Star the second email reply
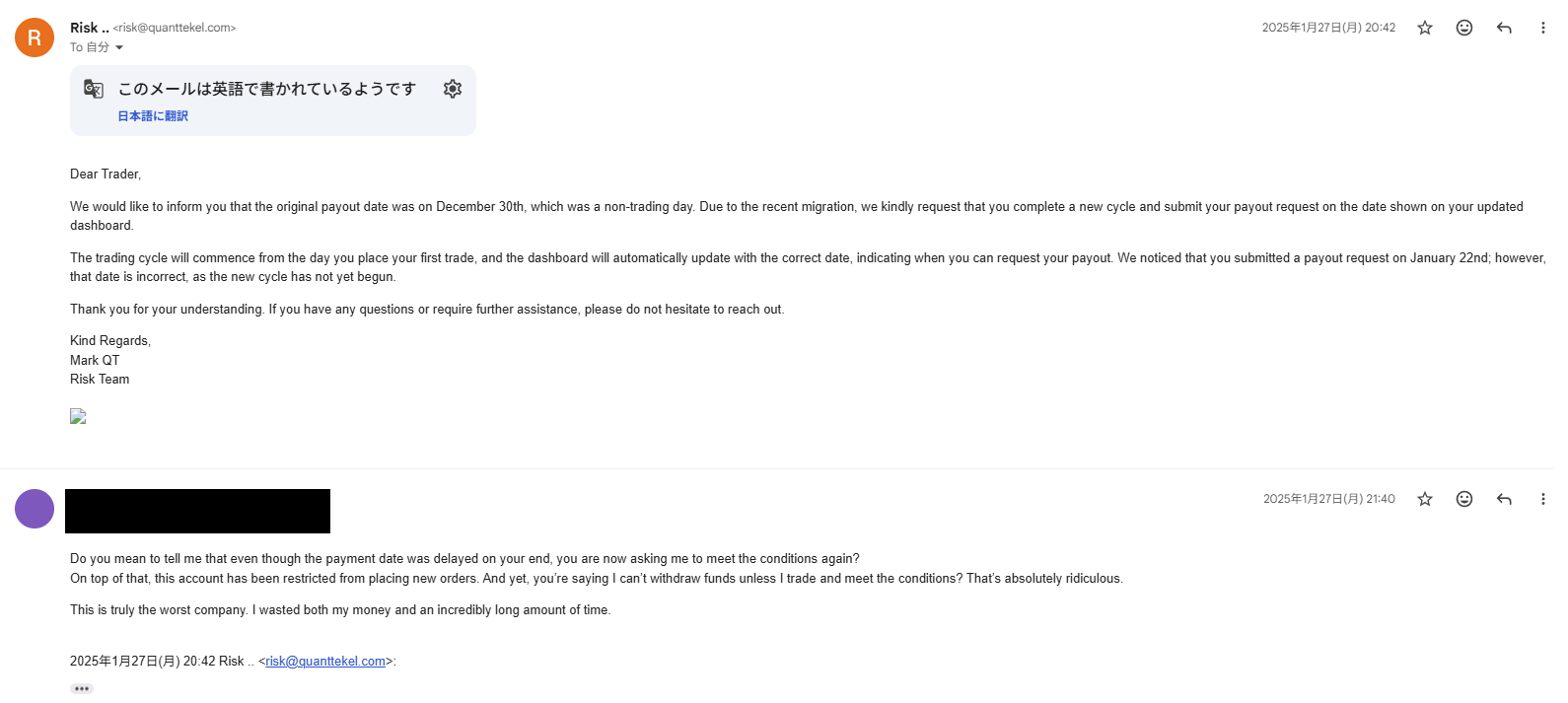 click(1425, 499)
